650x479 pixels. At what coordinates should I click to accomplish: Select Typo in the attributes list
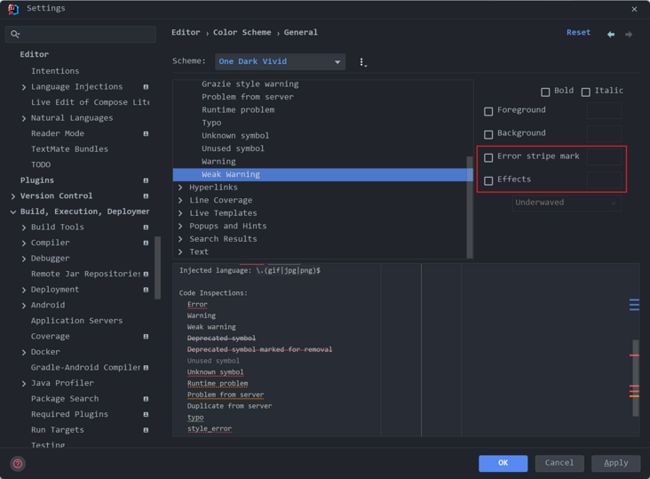click(x=211, y=123)
